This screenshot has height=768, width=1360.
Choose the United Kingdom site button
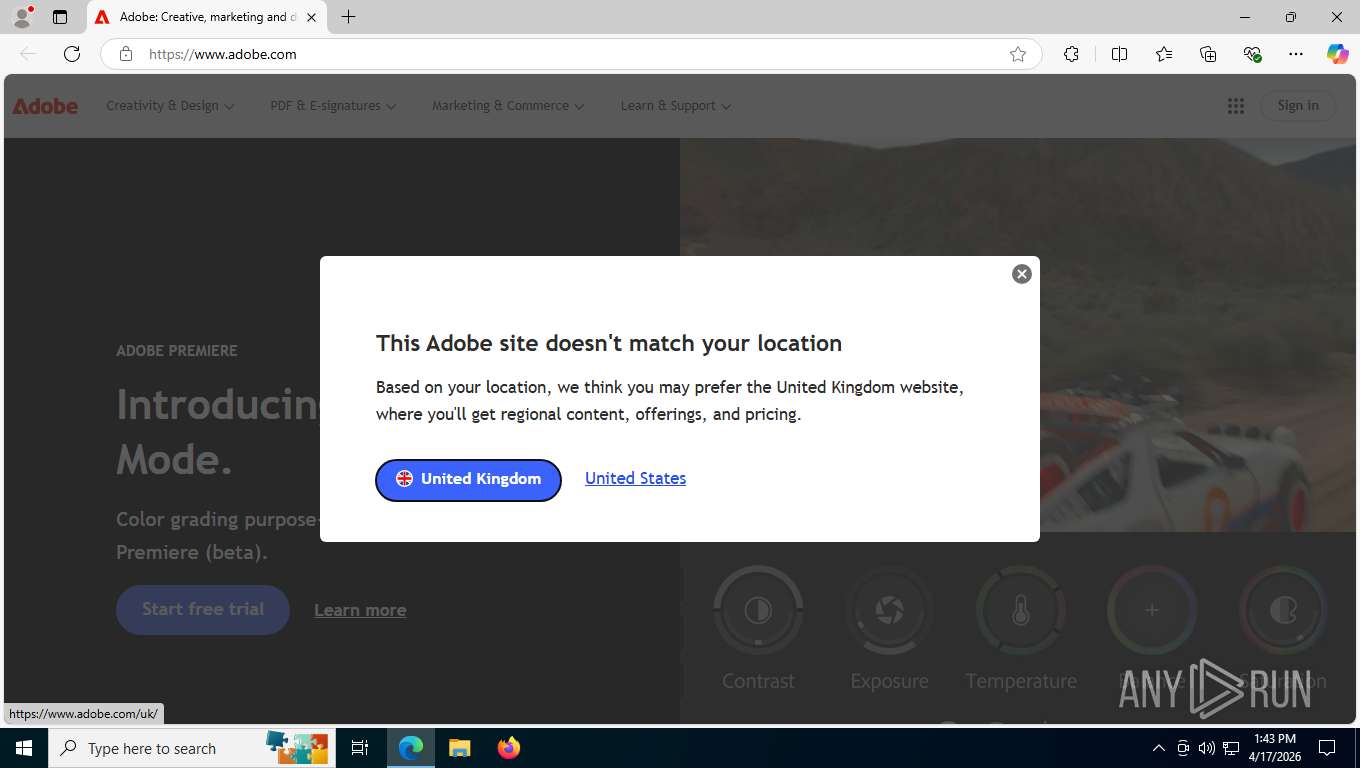(x=468, y=479)
